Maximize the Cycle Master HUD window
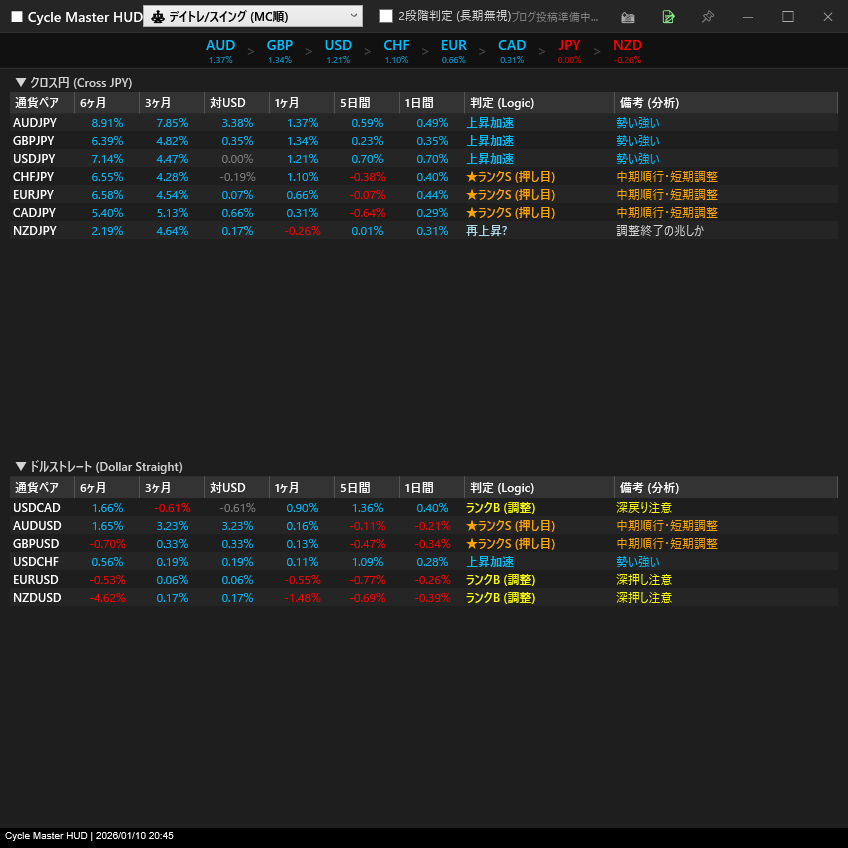The image size is (848, 848). click(x=788, y=17)
